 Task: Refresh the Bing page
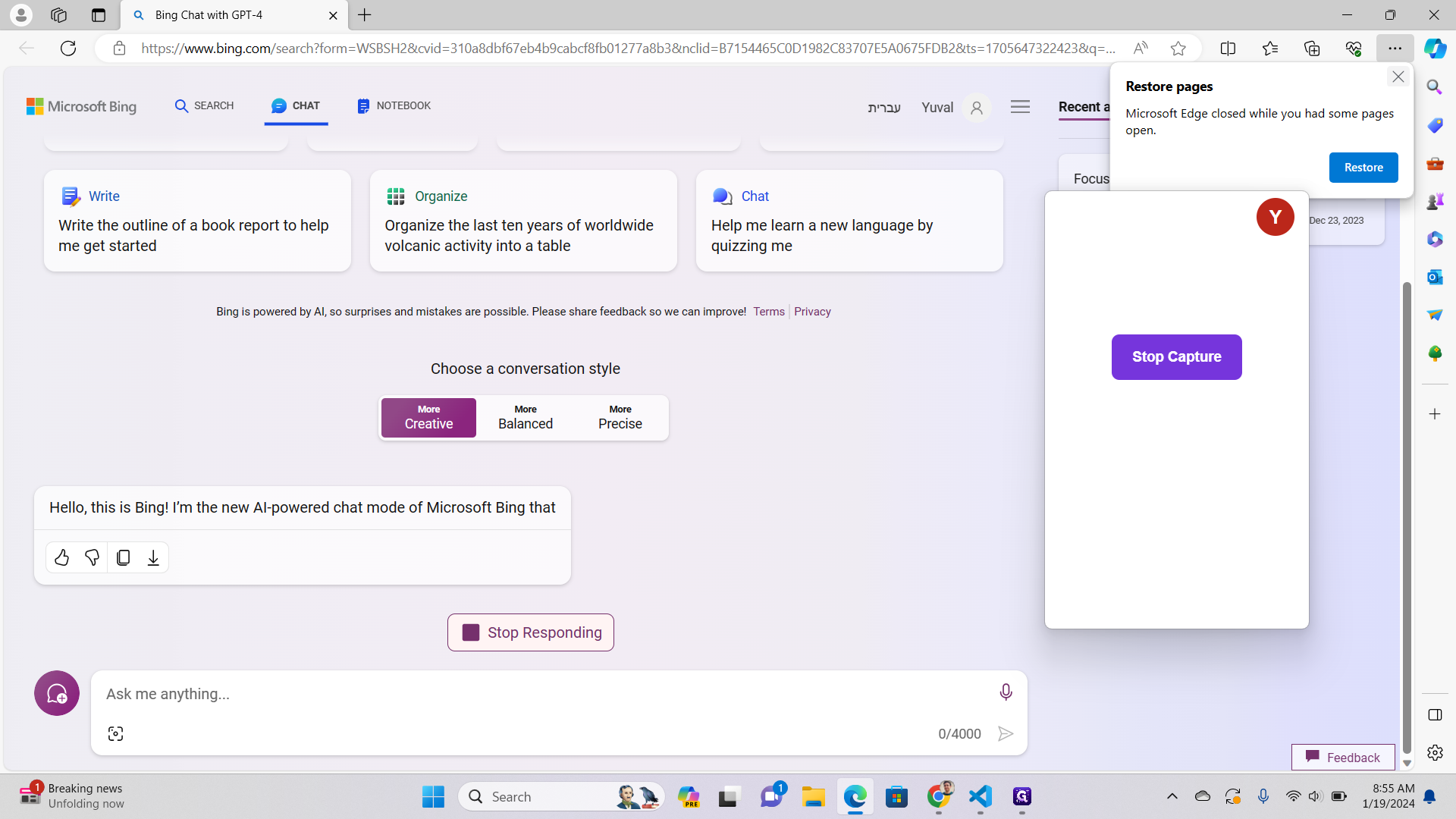coord(68,49)
